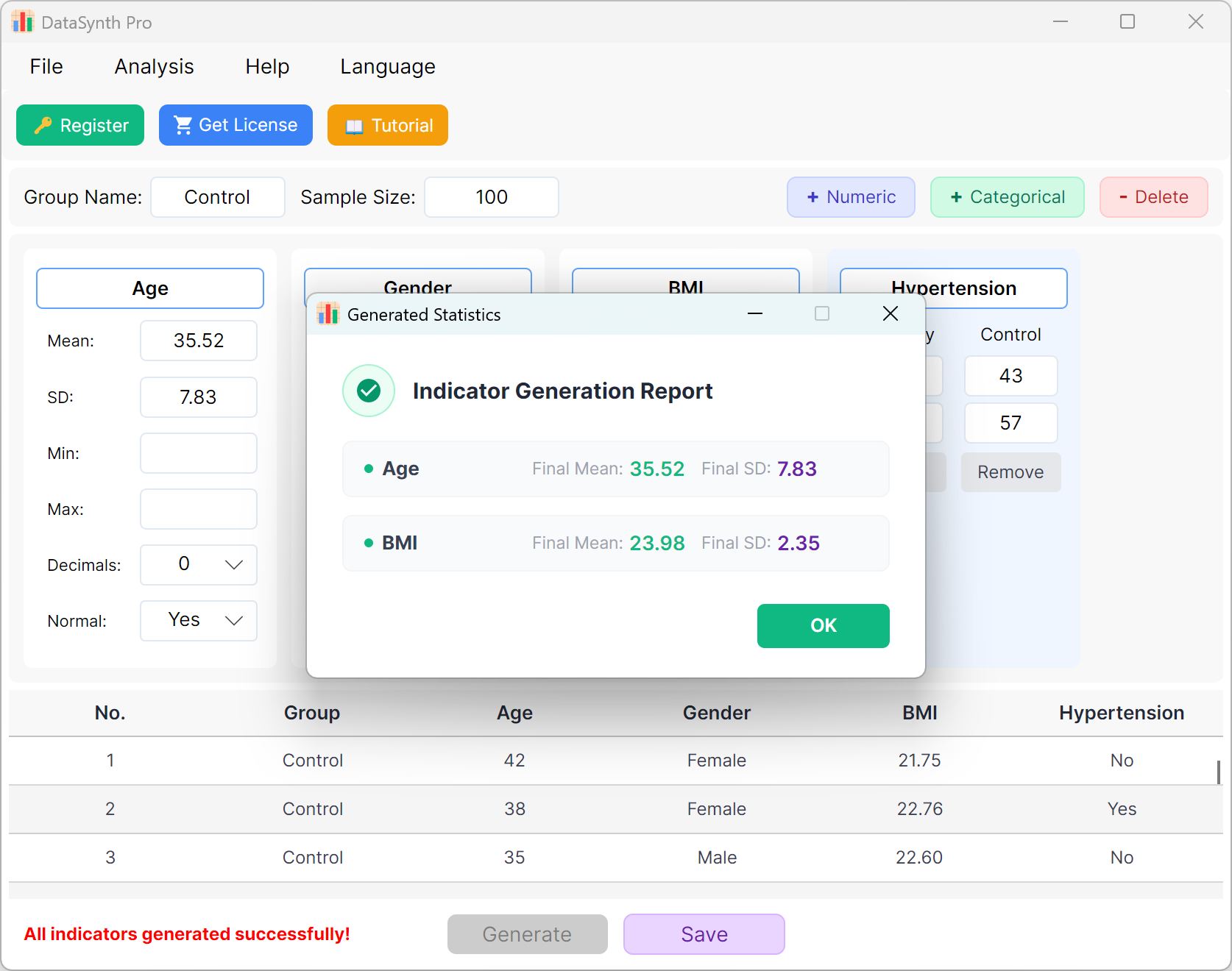The width and height of the screenshot is (1232, 971).
Task: Close the DataSynth Pro main window
Action: pos(1196,22)
